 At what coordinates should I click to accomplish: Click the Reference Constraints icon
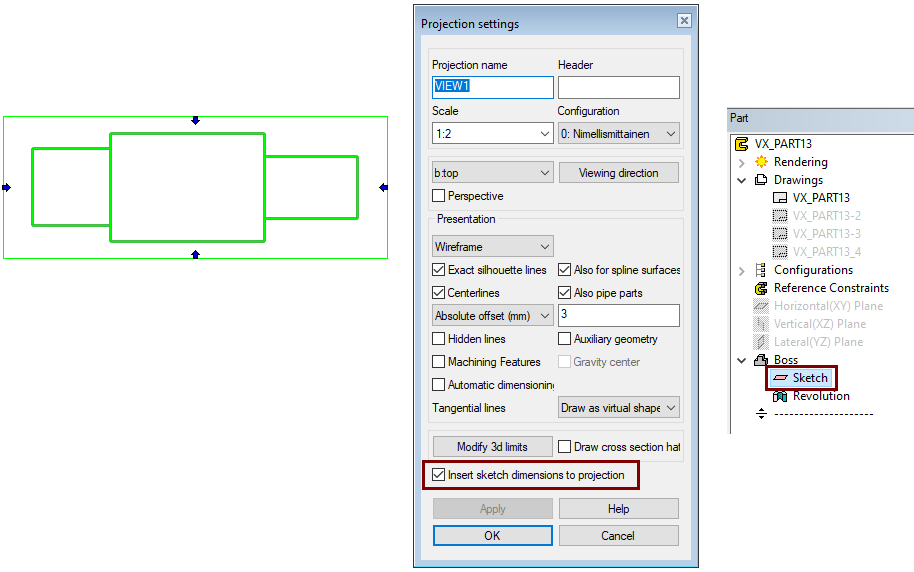coord(761,288)
